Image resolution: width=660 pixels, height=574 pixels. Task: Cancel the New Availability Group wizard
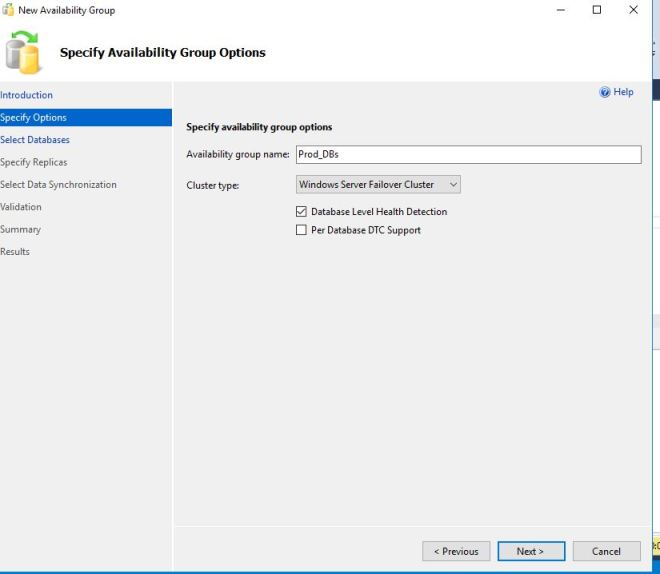(x=606, y=551)
